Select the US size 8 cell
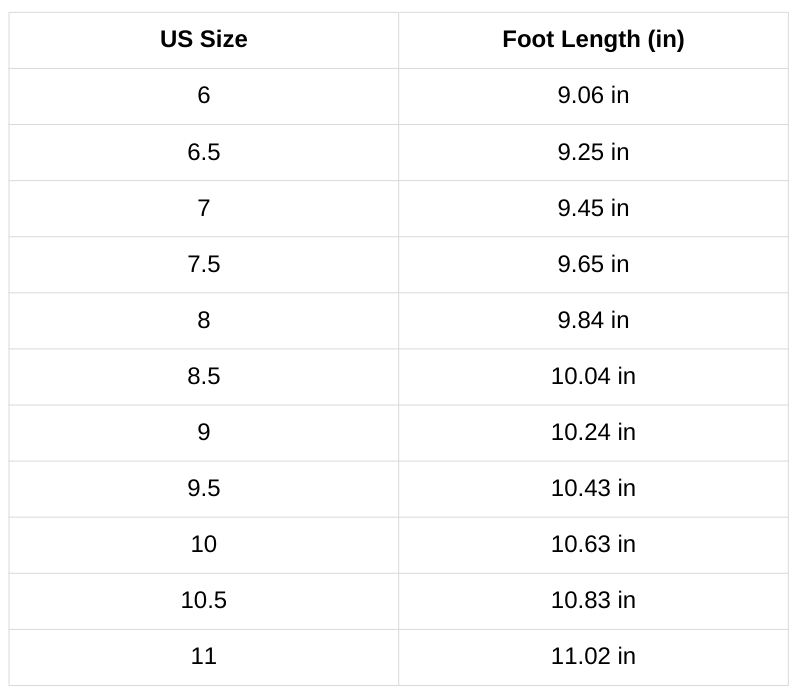The width and height of the screenshot is (800, 700). point(204,320)
